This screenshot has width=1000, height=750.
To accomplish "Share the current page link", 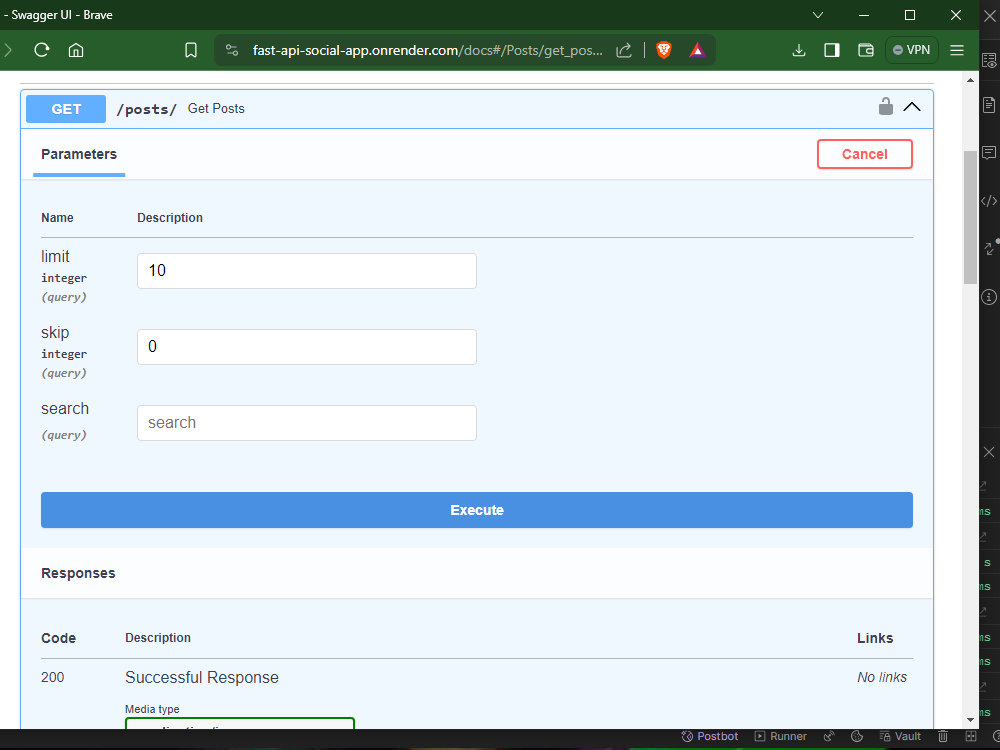I will pyautogui.click(x=624, y=50).
